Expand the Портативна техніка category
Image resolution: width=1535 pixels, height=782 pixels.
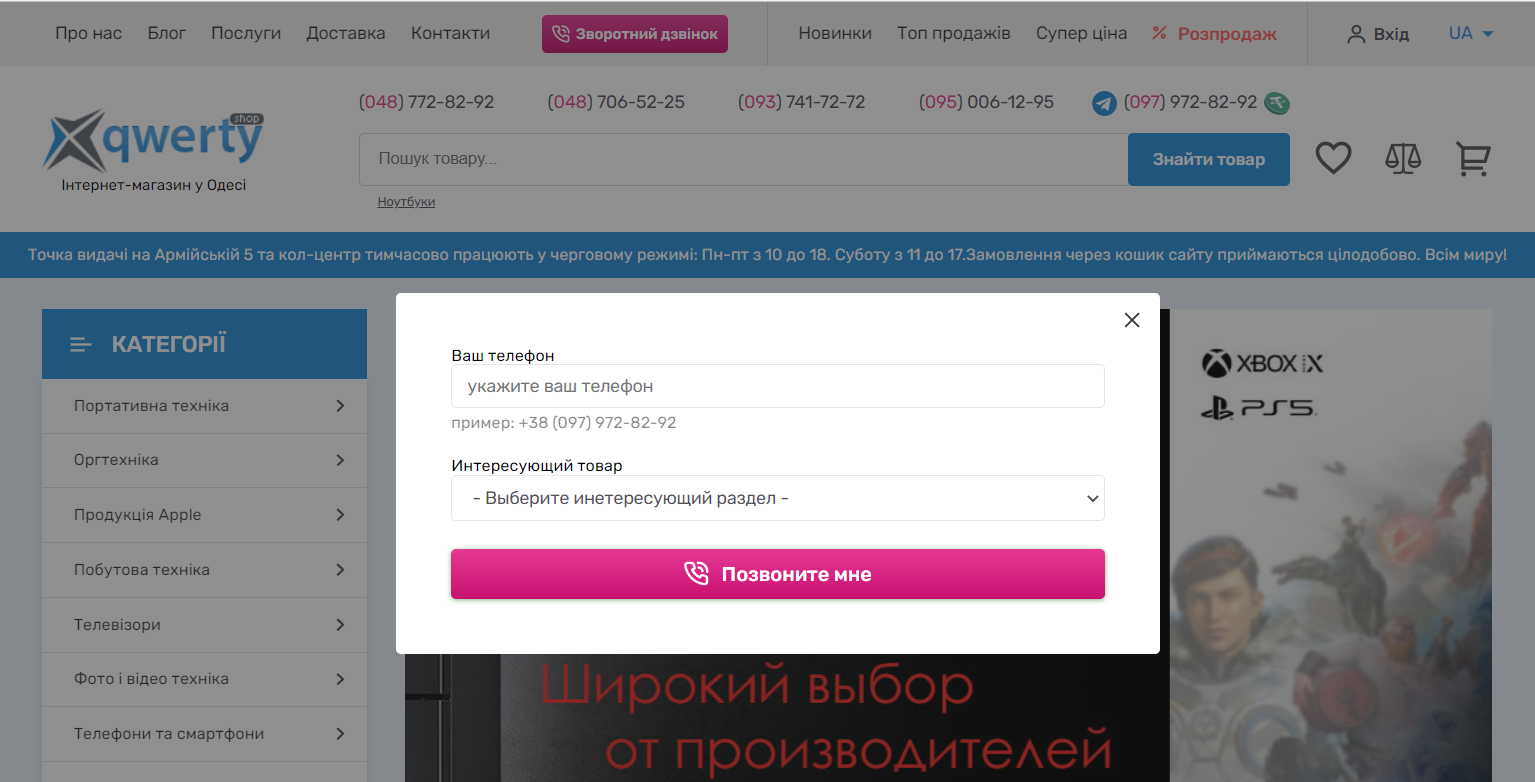(204, 406)
